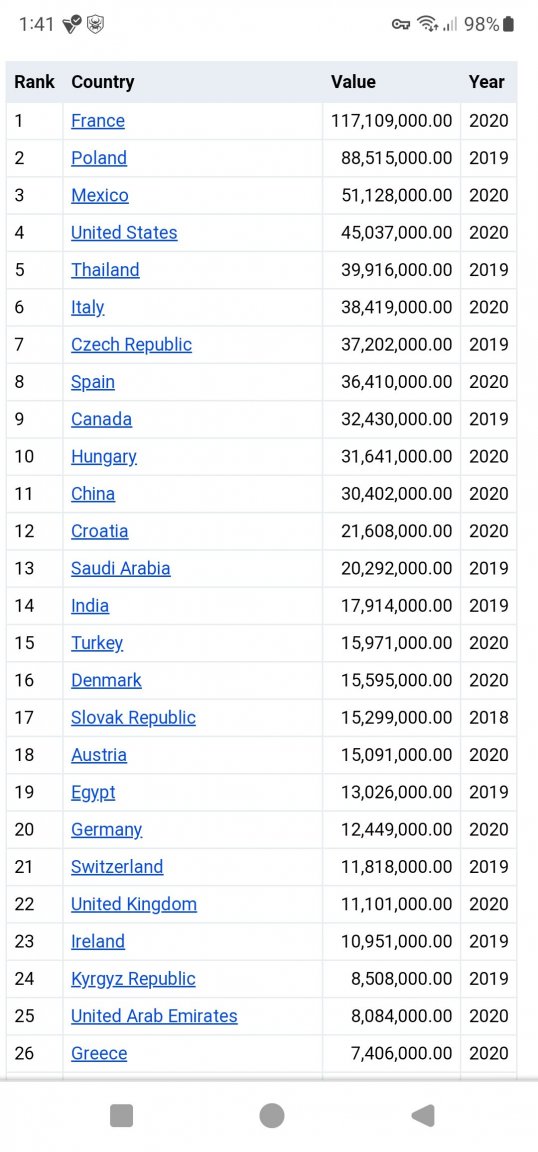538x1152 pixels.
Task: Click the Year column header
Action: click(x=487, y=82)
